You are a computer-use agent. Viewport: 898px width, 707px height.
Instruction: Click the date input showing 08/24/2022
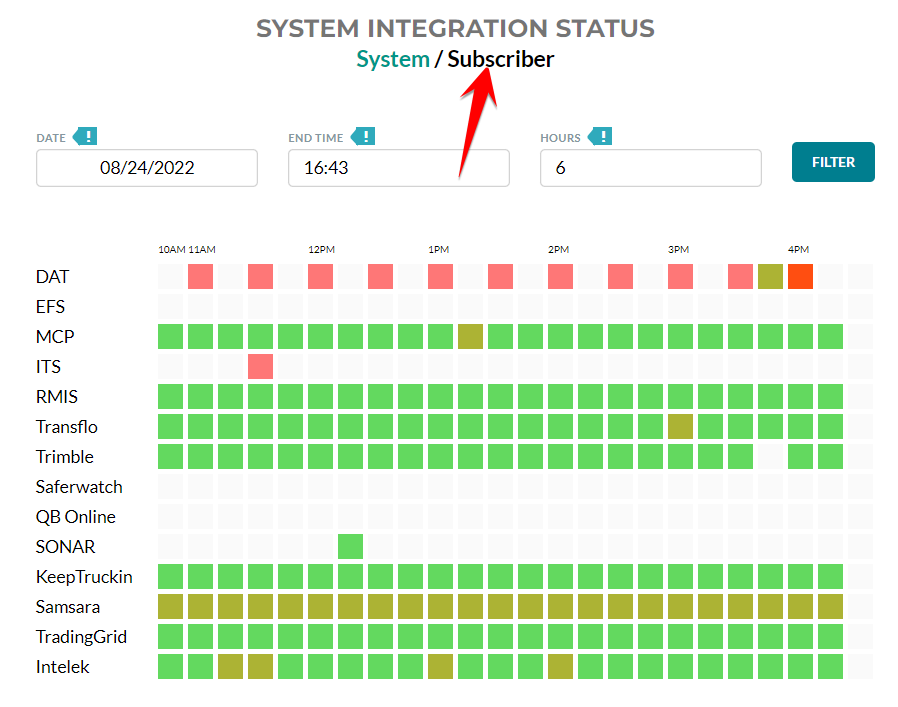pyautogui.click(x=146, y=168)
